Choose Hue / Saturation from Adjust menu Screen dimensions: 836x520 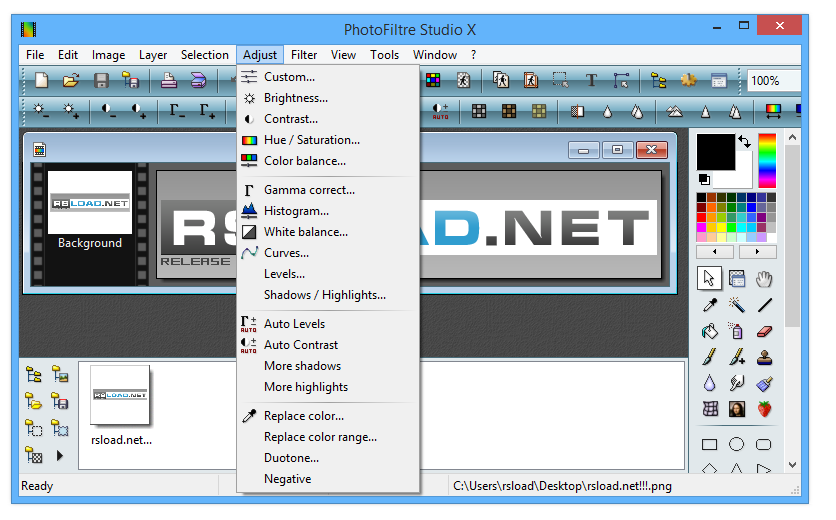[328, 140]
